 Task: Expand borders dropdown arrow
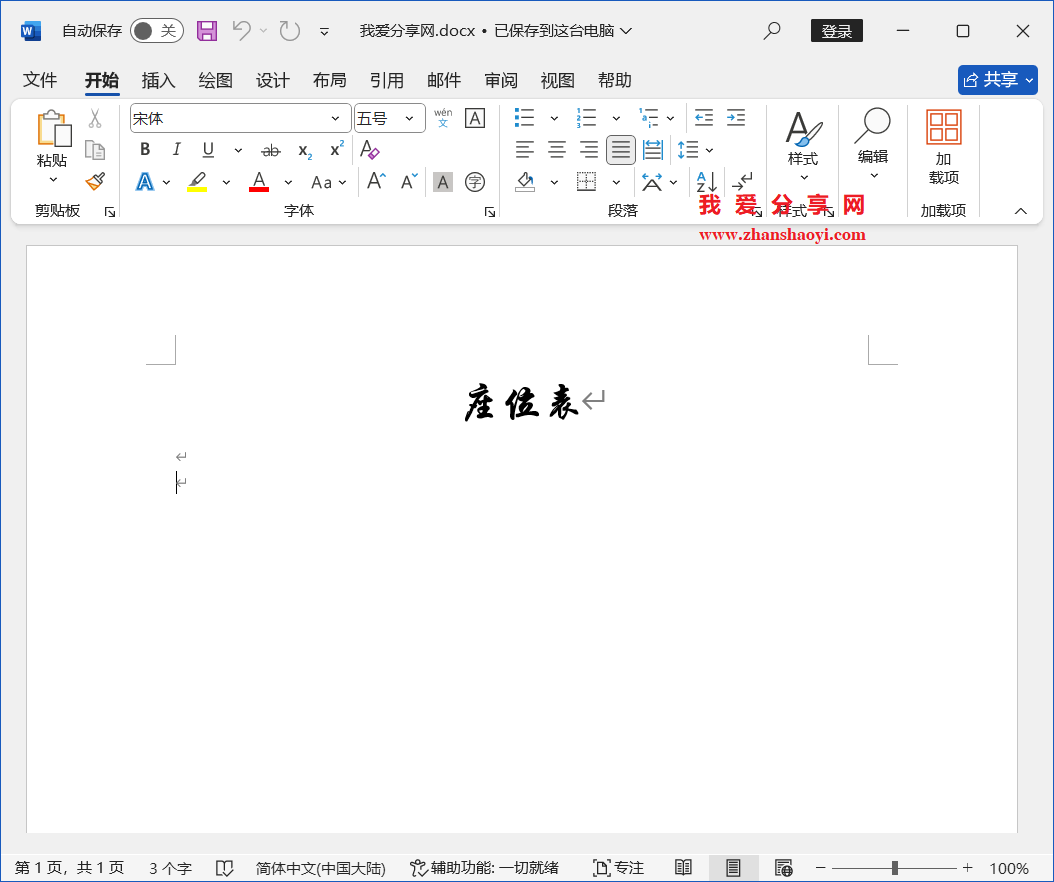pos(616,182)
